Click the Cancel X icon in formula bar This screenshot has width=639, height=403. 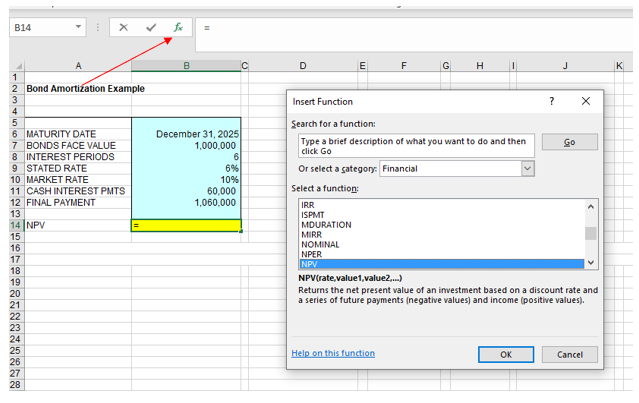coord(124,28)
